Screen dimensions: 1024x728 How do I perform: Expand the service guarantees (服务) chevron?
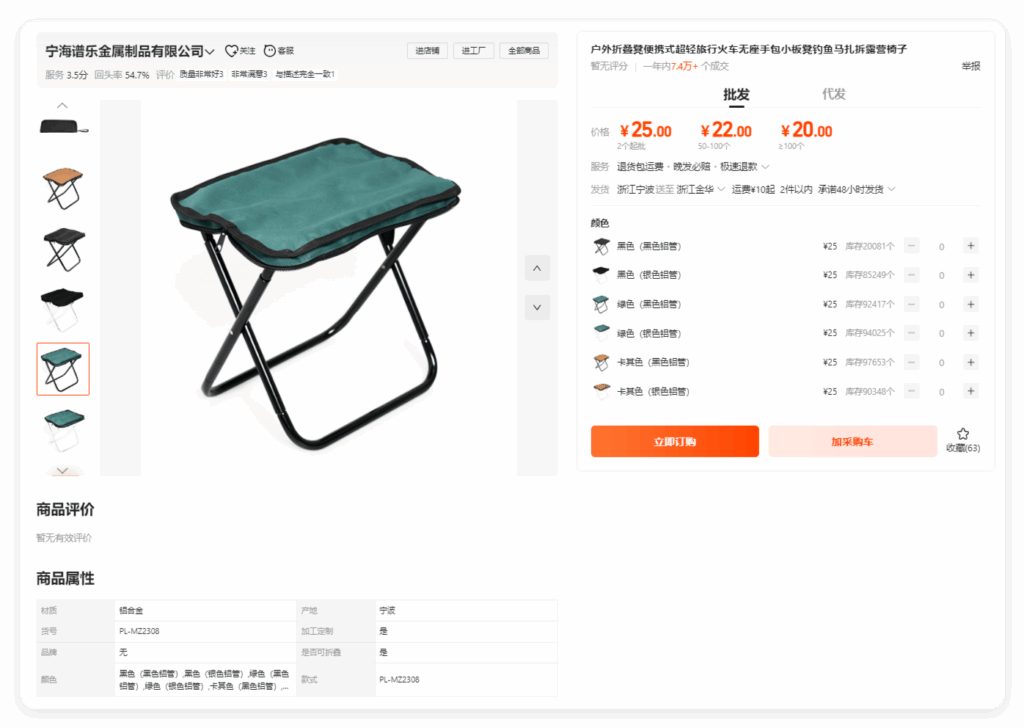(765, 167)
